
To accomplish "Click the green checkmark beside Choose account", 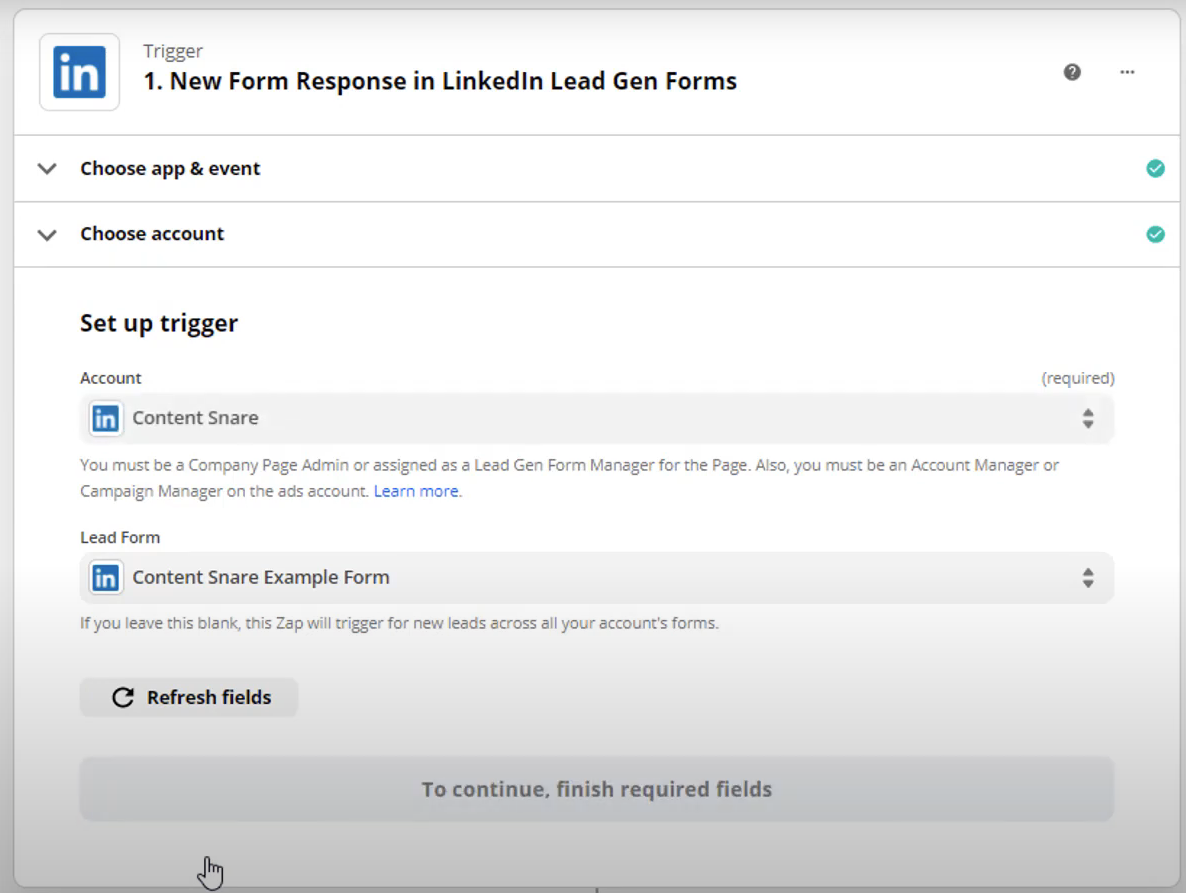I will [x=1155, y=234].
